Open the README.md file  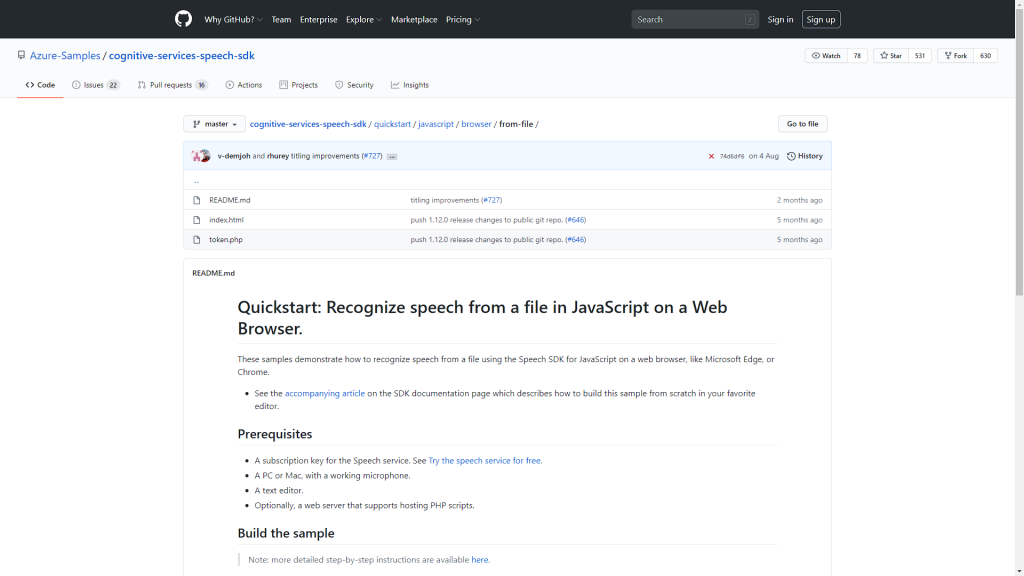tap(230, 200)
